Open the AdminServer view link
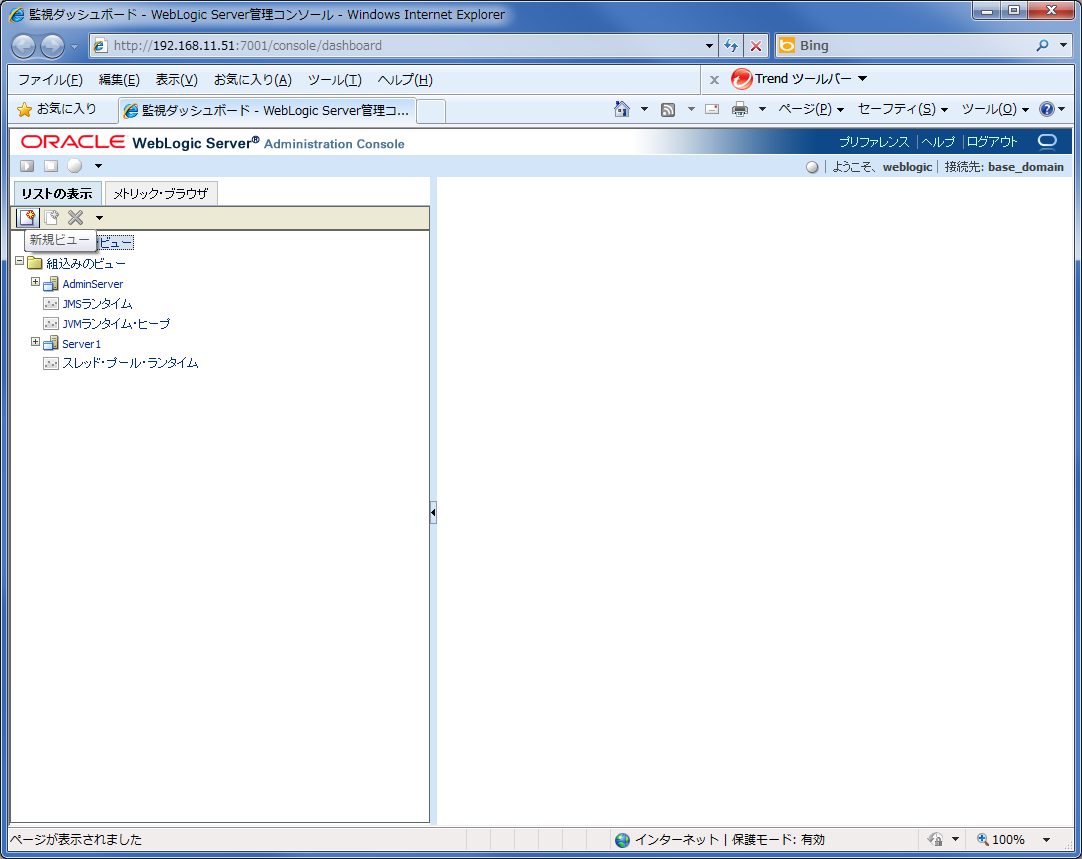 pyautogui.click(x=92, y=284)
